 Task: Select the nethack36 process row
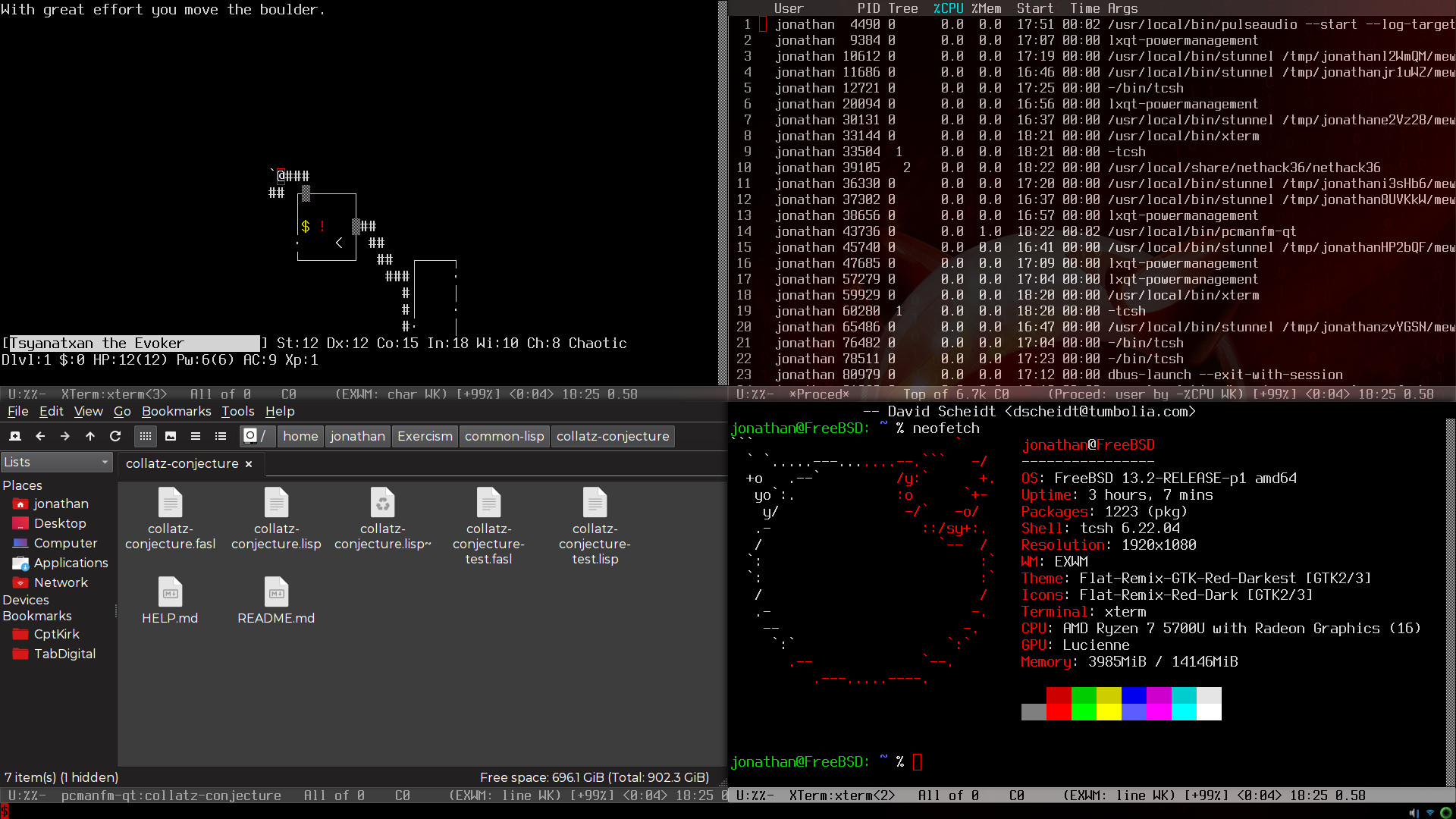click(x=1092, y=168)
